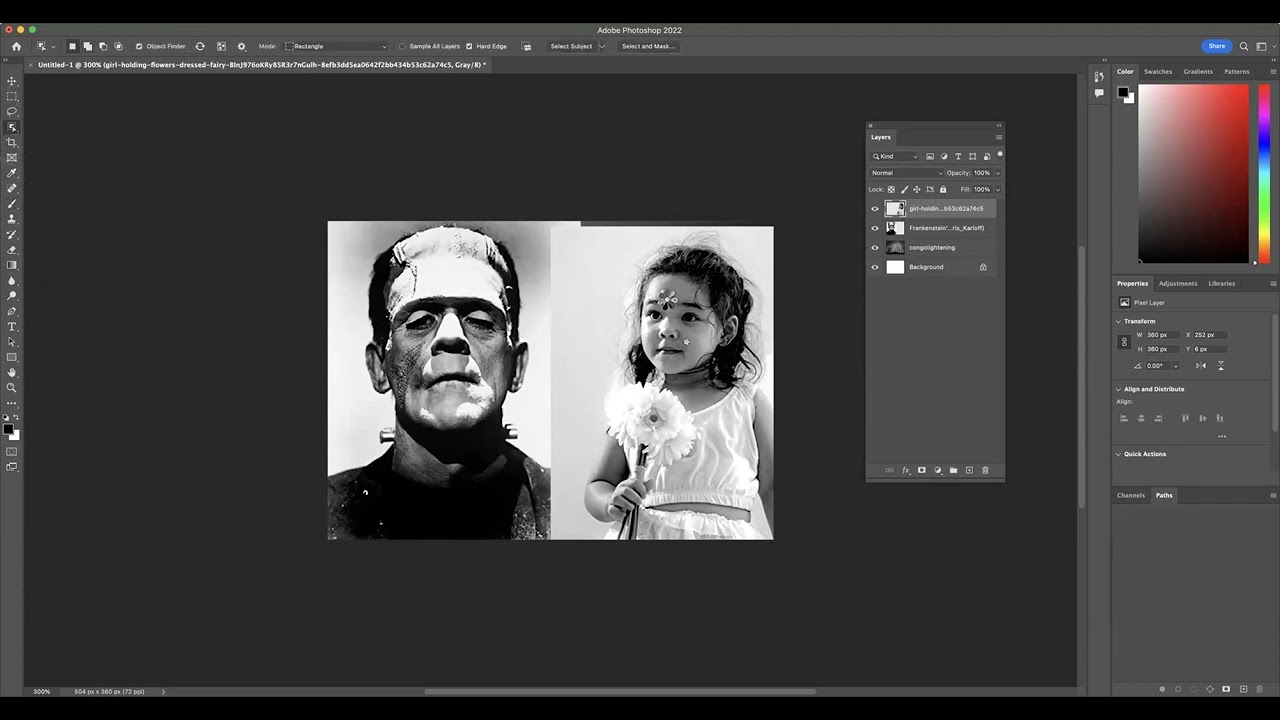
Task: Switch to the Adjustments tab
Action: [x=1178, y=283]
